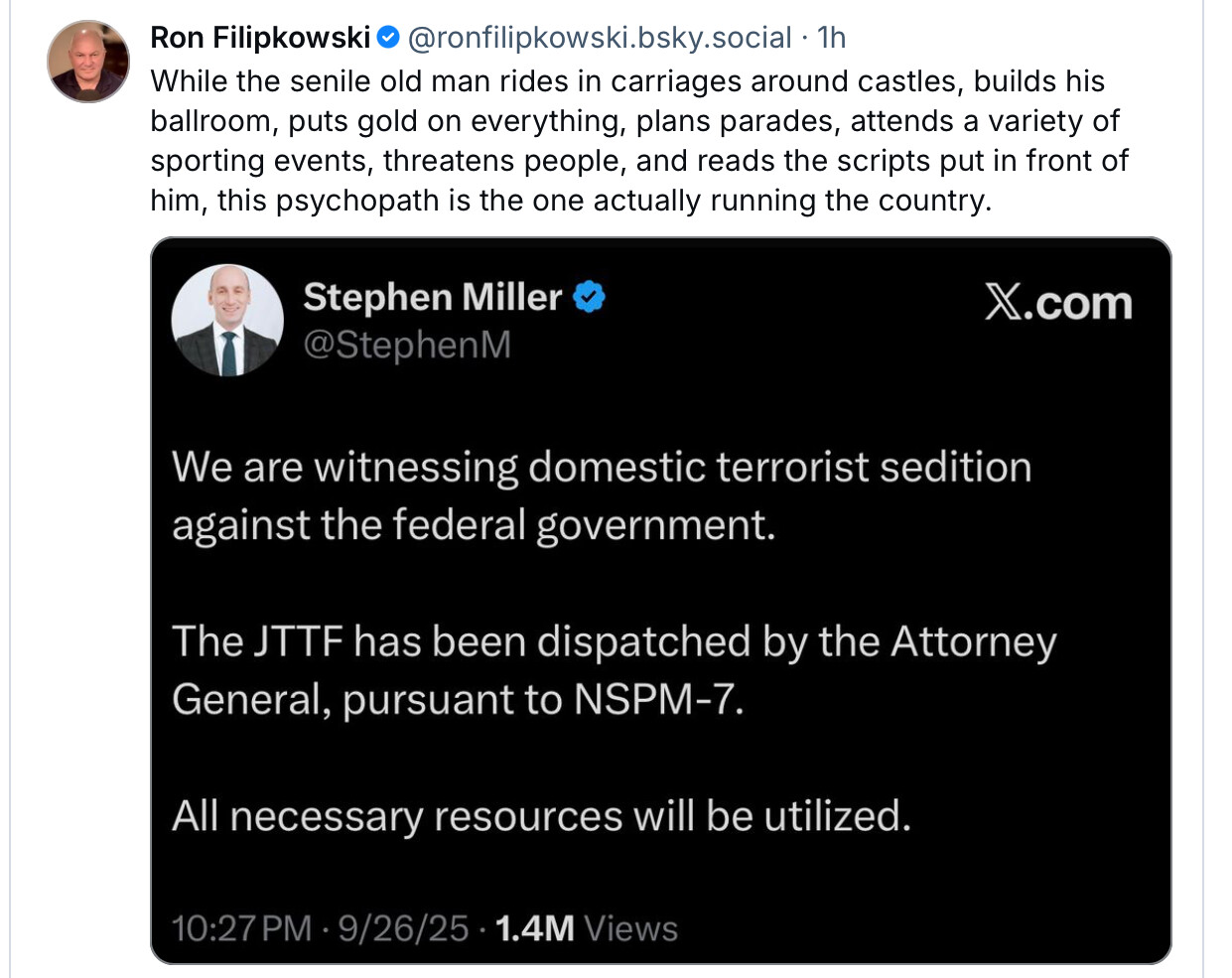Click the 10:27 PM time on the tweet
Viewport: 1232px width, 978px height.
pyautogui.click(x=241, y=928)
